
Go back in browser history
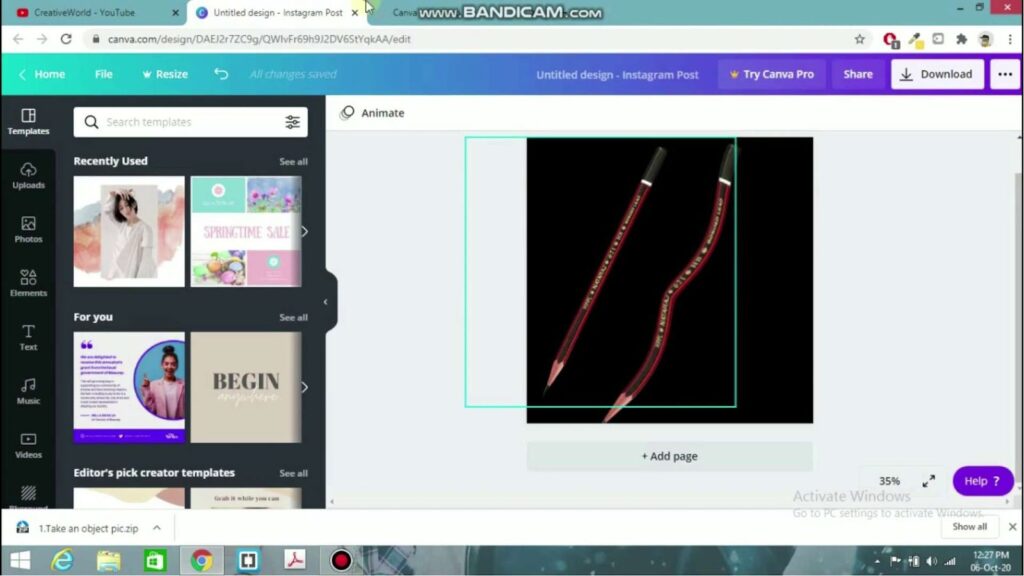pos(18,39)
